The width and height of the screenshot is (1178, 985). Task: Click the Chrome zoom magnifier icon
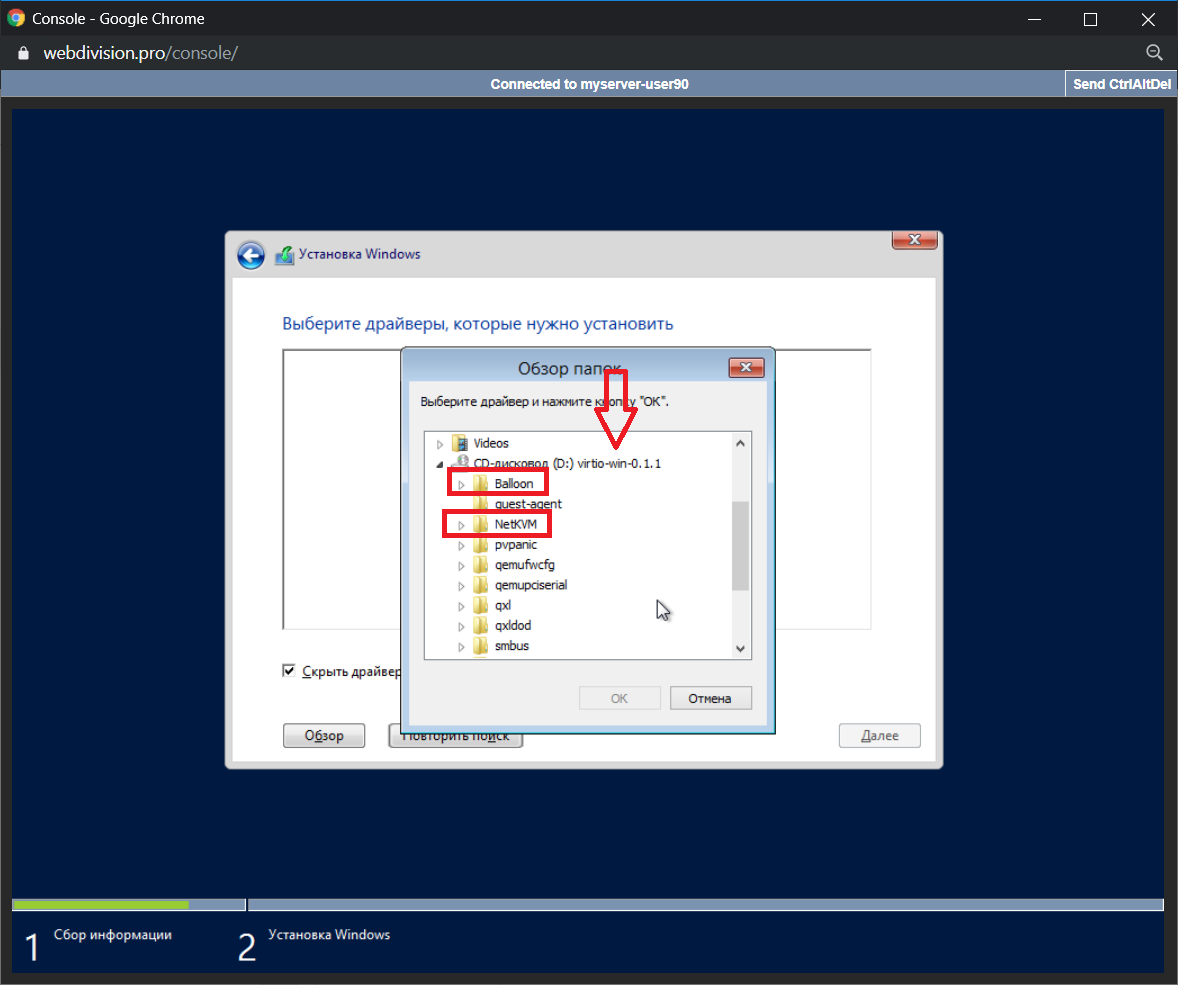tap(1153, 53)
